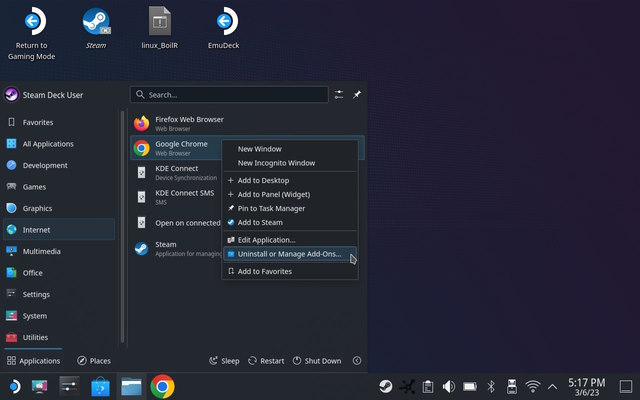Click into the launcher Search field
The image size is (640, 400).
pyautogui.click(x=229, y=95)
